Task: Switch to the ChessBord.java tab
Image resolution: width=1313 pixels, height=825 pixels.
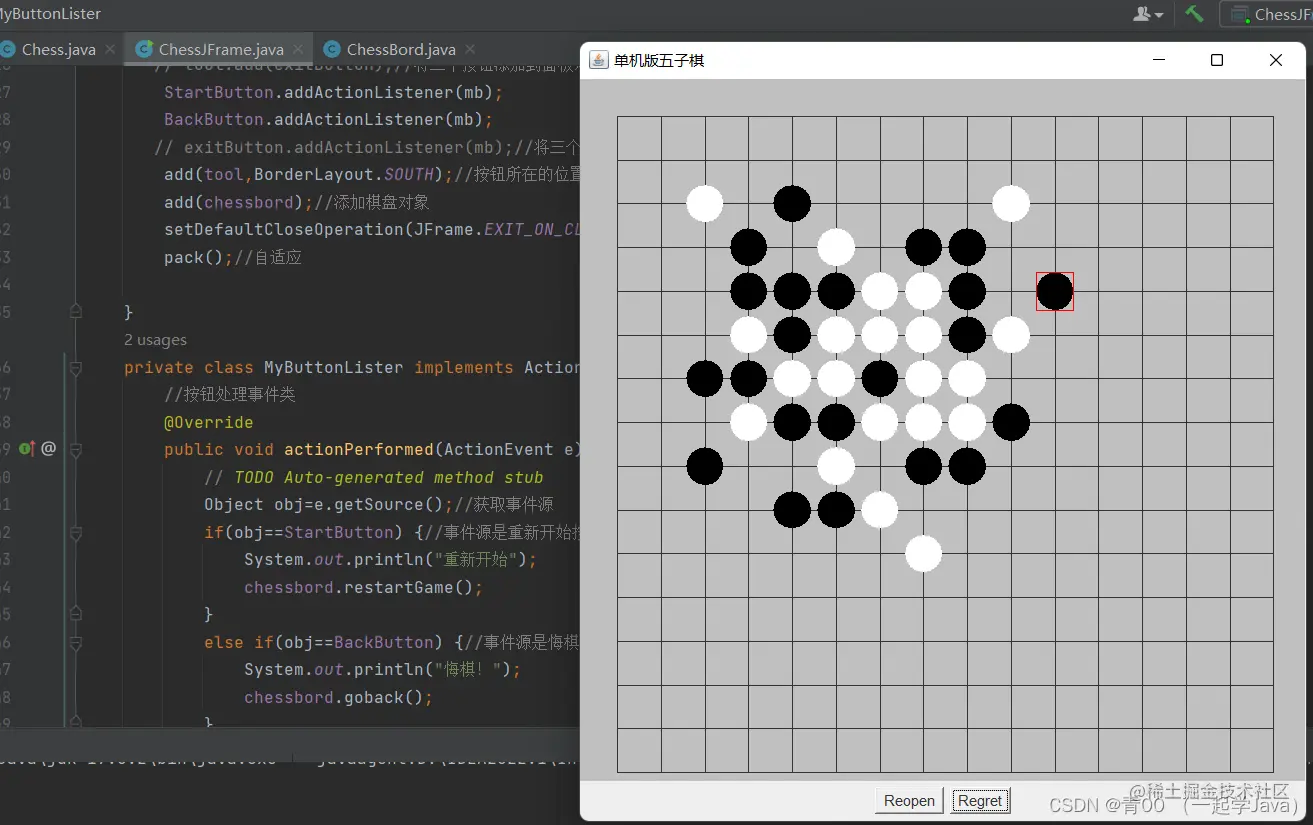Action: [400, 48]
